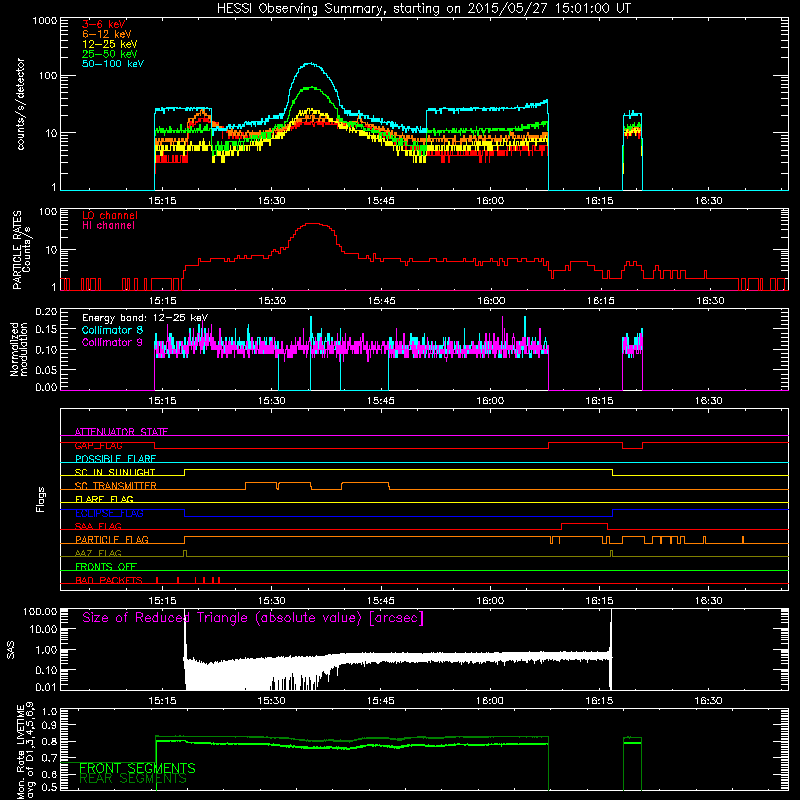This screenshot has height=800, width=800.
Task: Click the ATTENUATOR_STATE flag label
Action: [x=121, y=432]
